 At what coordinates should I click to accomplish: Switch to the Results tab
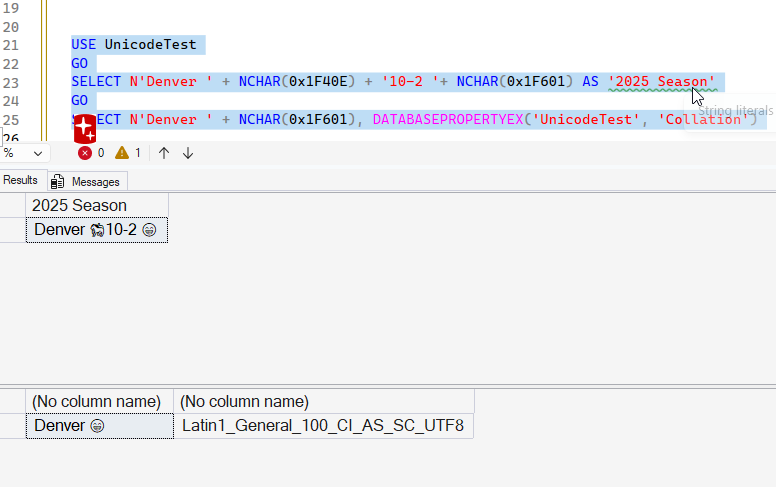coord(19,180)
